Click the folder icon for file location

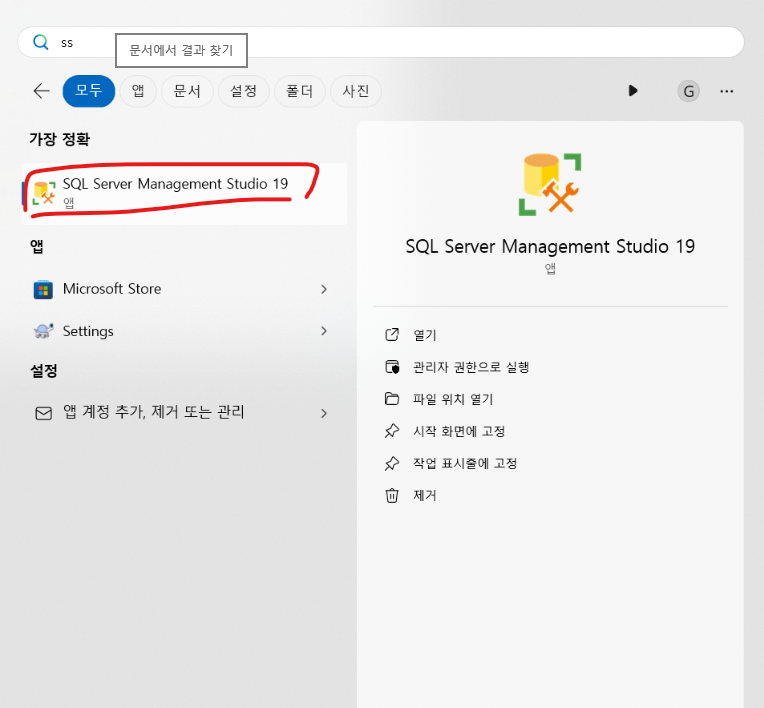(392, 399)
